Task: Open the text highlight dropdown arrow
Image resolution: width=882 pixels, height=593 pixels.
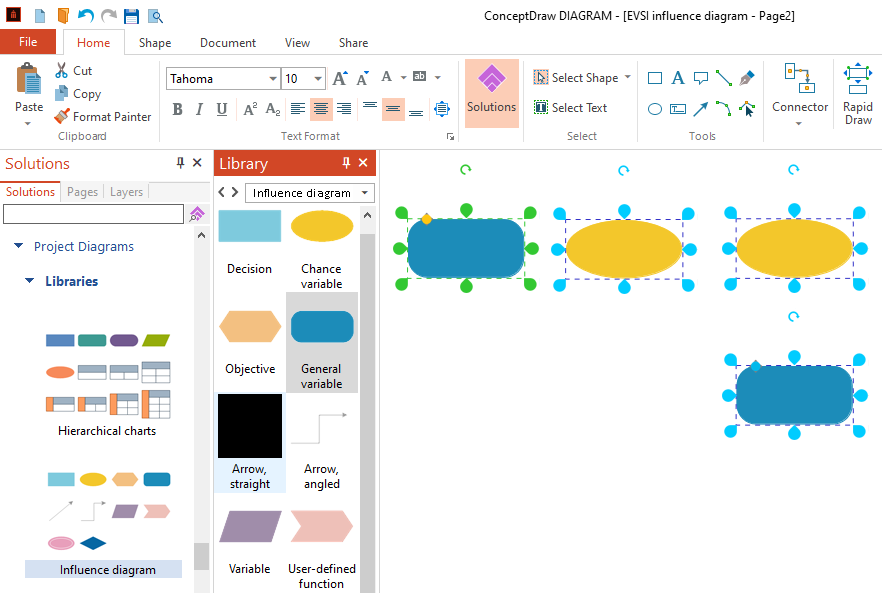Action: point(438,77)
